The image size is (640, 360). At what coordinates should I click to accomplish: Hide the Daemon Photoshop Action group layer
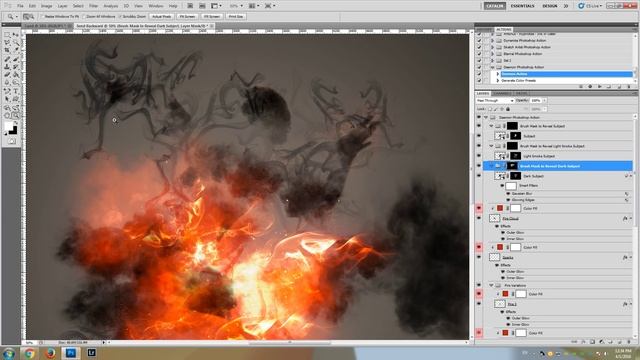(x=479, y=117)
